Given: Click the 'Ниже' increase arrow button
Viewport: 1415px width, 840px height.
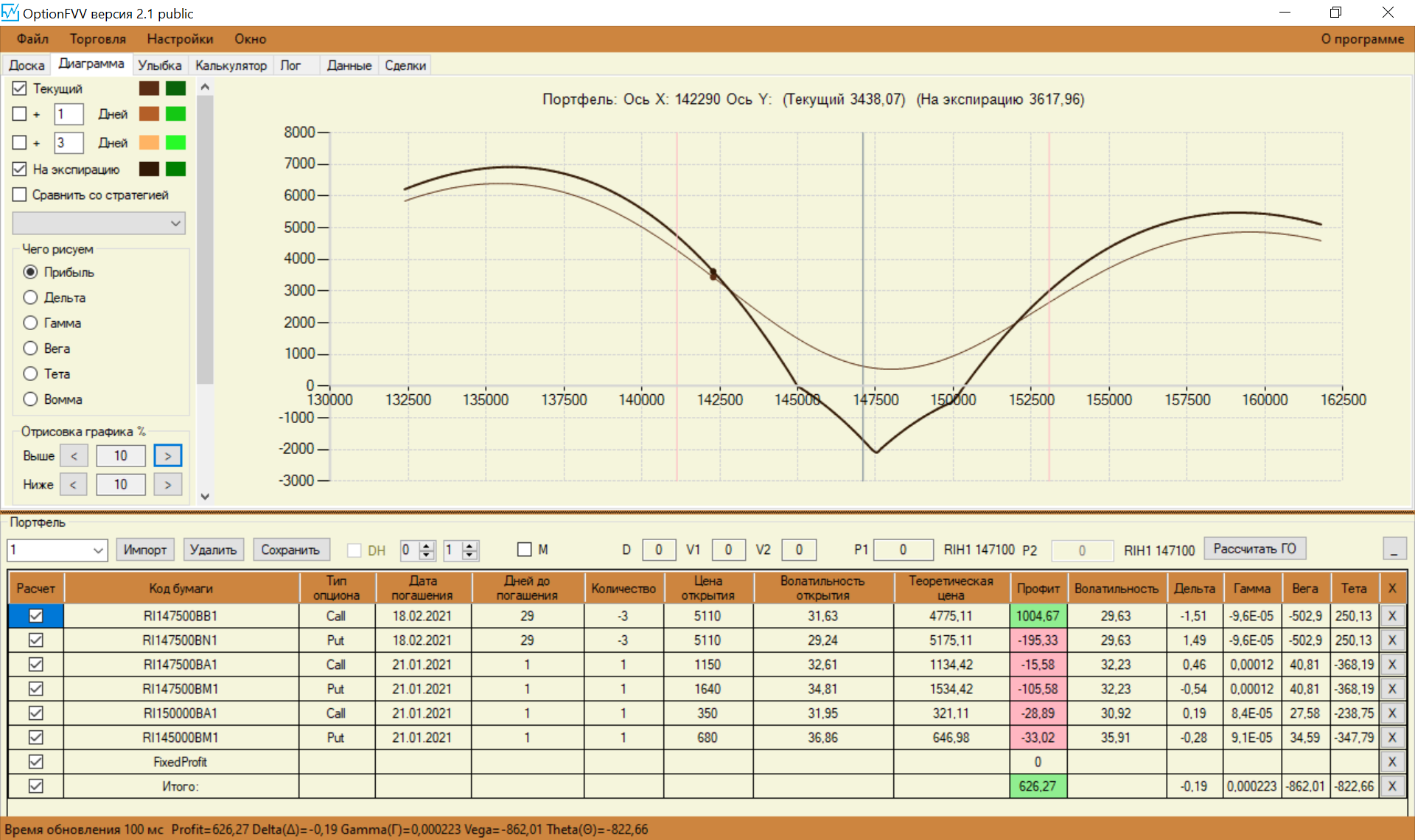Looking at the screenshot, I should pos(168,485).
